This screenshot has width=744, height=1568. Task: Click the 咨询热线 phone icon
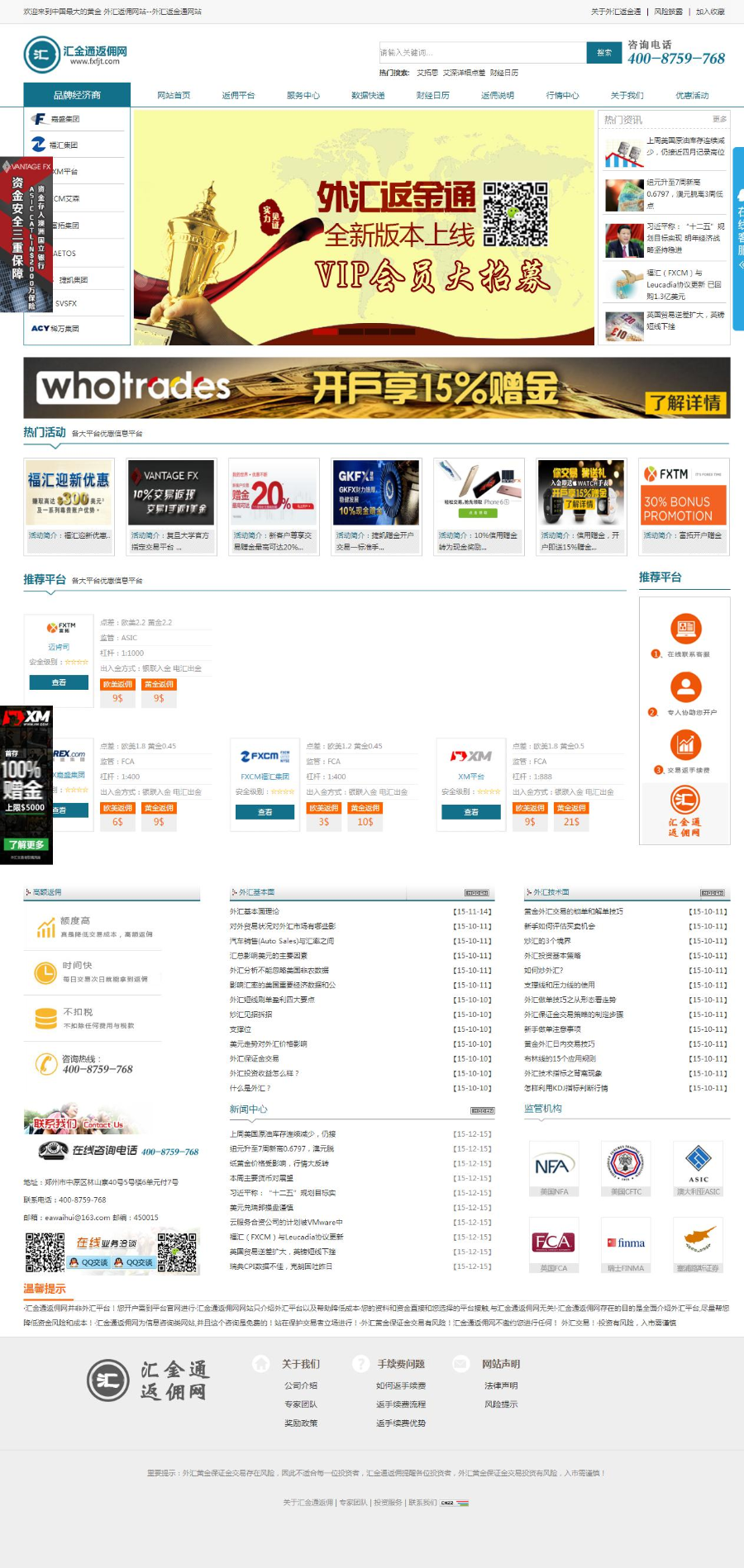[45, 1064]
